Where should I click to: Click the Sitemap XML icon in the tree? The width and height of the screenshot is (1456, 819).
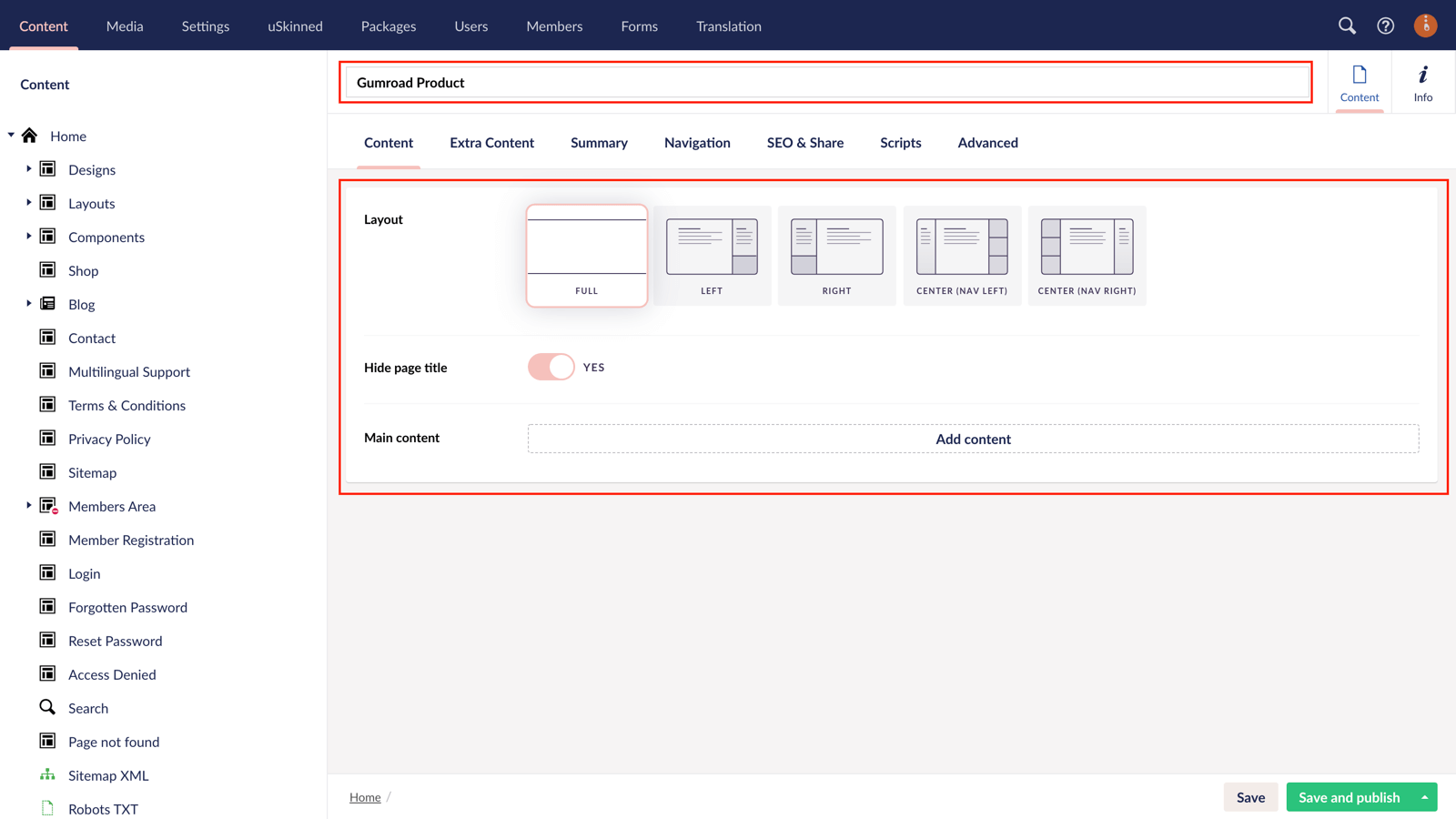pos(47,774)
